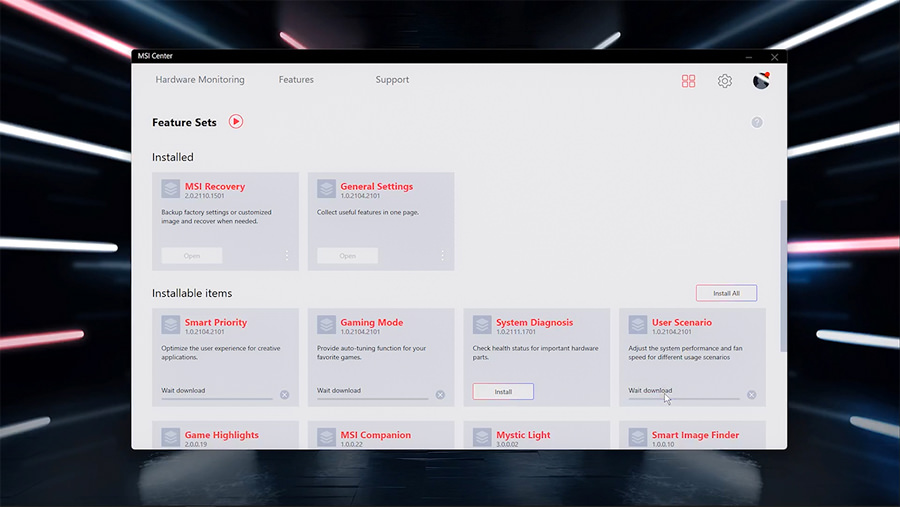Open the Support tab
900x507 pixels.
[392, 80]
